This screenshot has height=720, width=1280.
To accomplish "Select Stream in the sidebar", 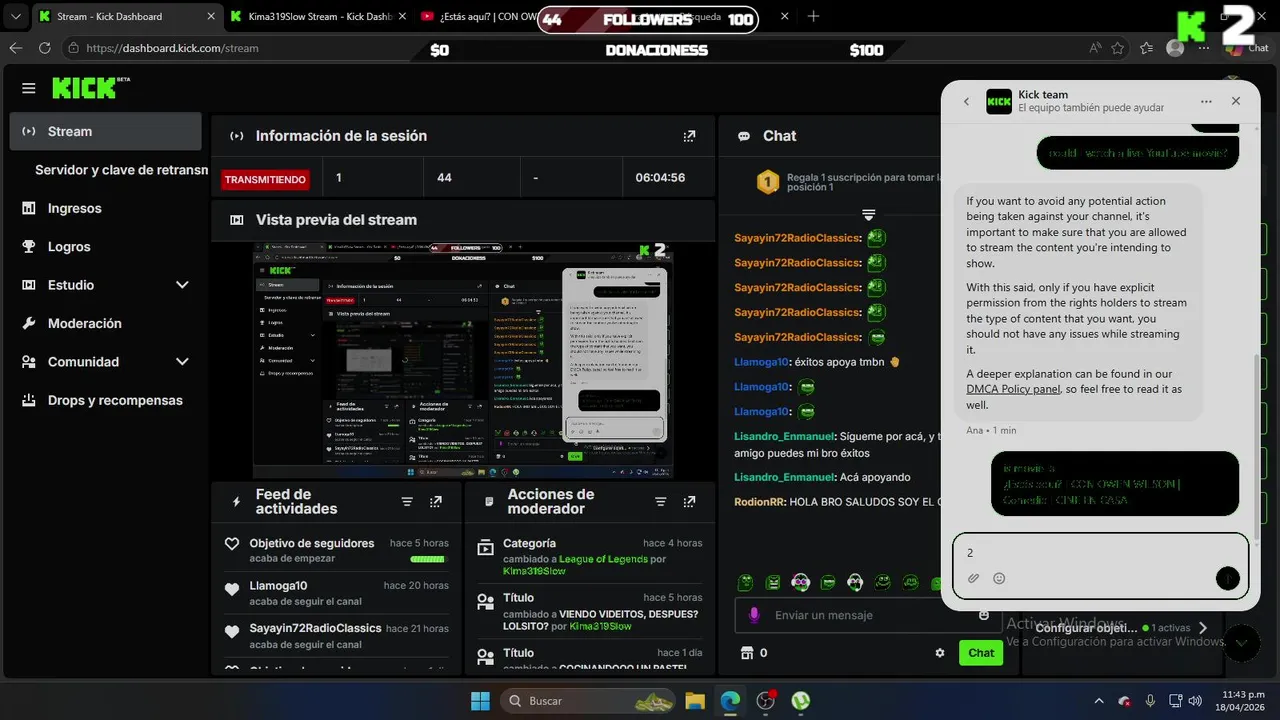I will tap(105, 131).
